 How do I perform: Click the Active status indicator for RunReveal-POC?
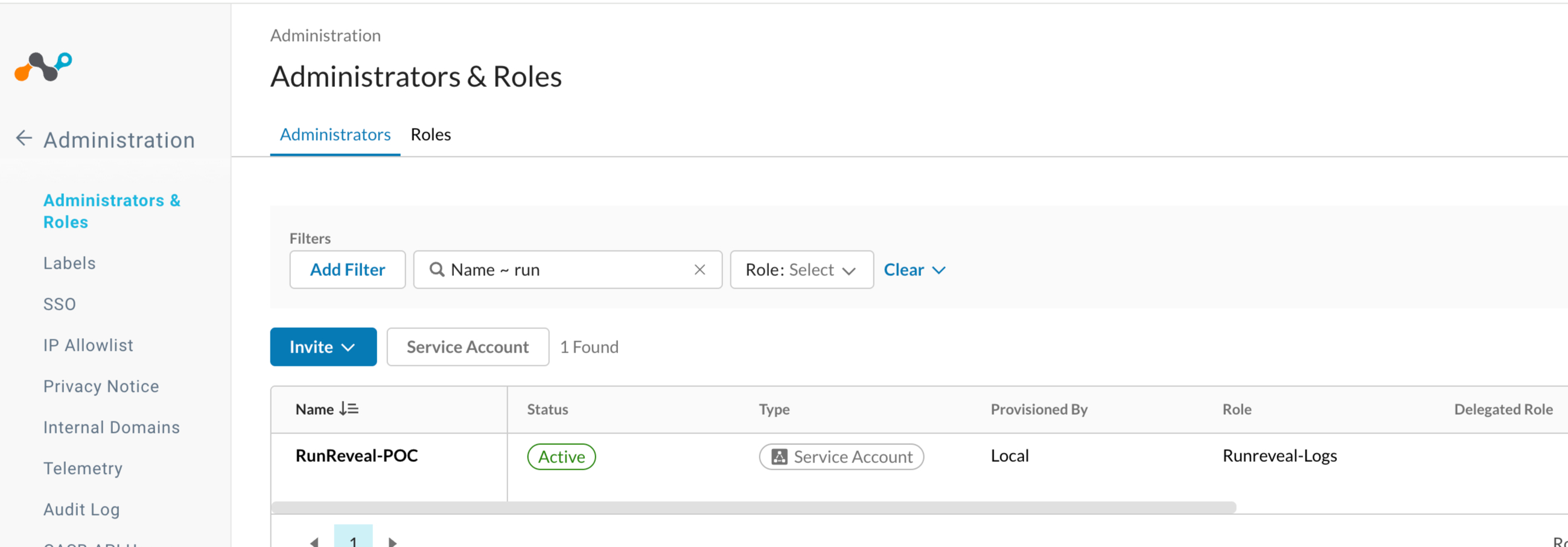[x=561, y=456]
